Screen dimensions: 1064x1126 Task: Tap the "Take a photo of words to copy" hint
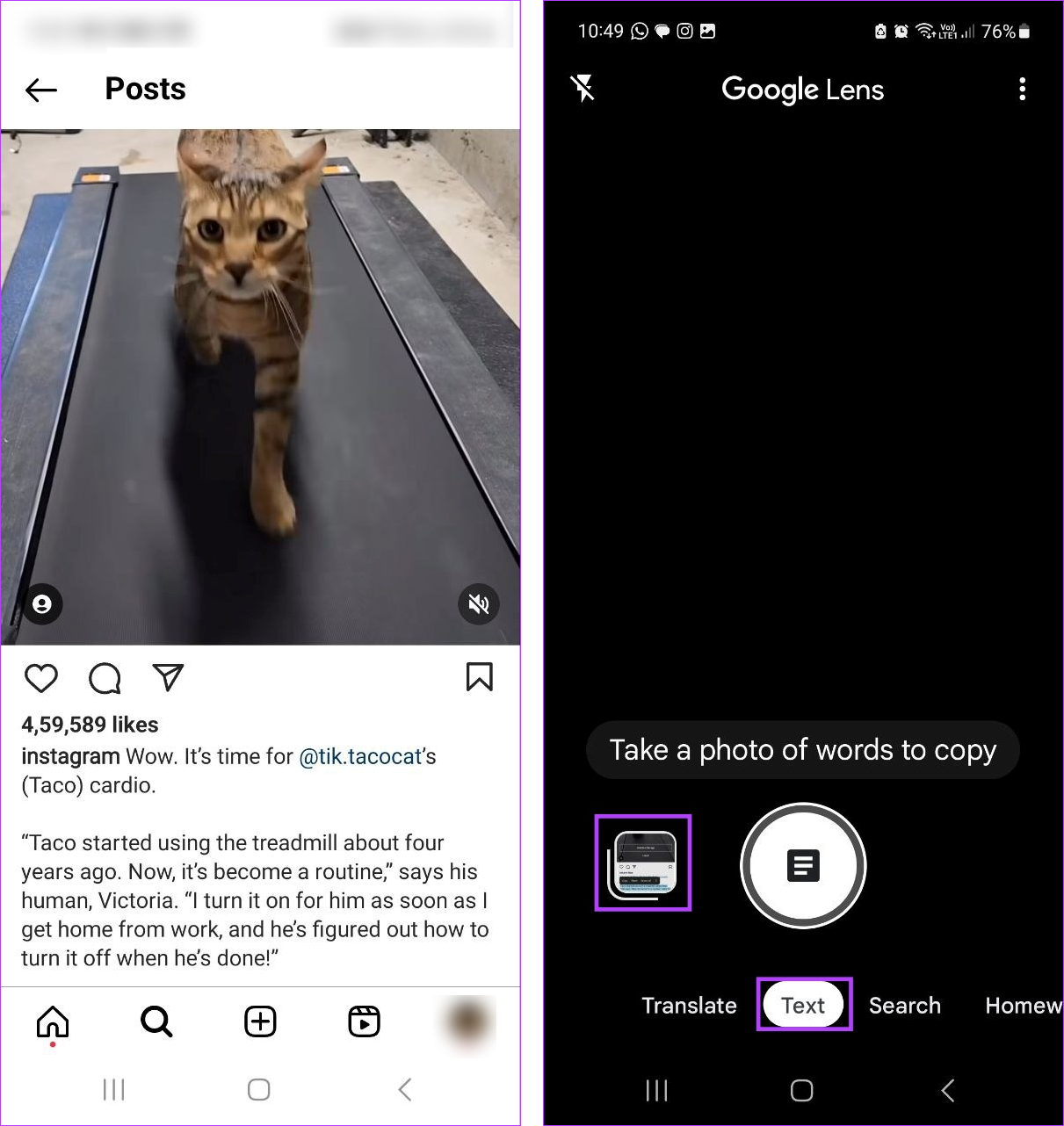(x=803, y=750)
